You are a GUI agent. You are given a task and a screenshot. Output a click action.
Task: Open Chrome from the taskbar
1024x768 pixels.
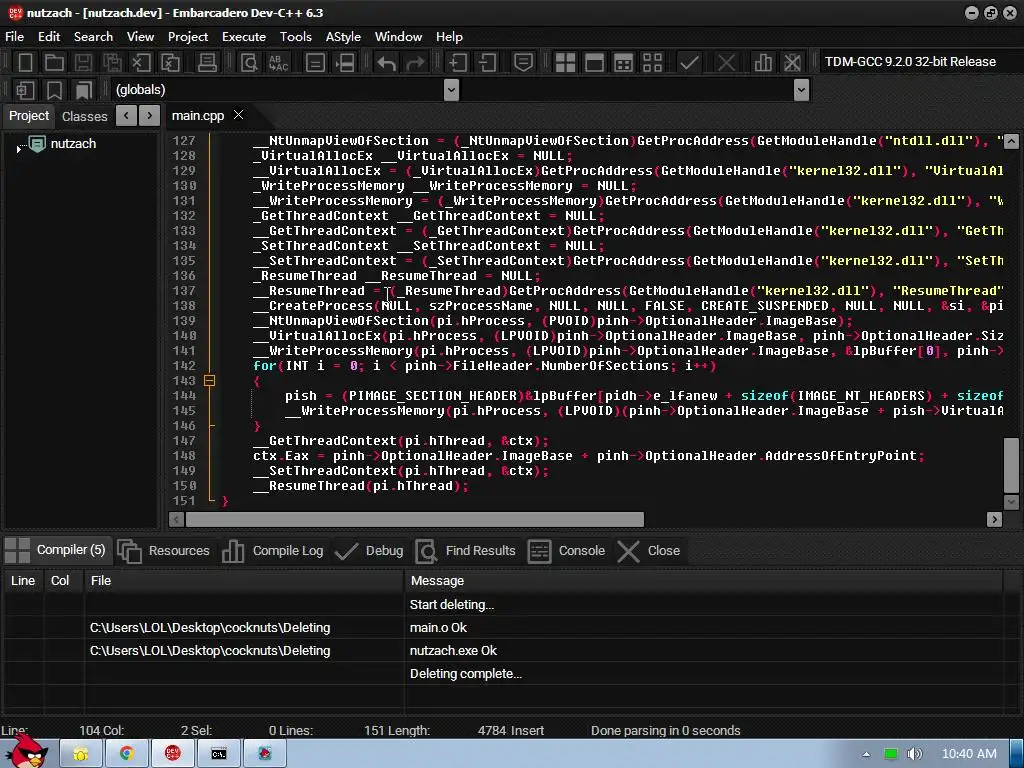[x=127, y=754]
